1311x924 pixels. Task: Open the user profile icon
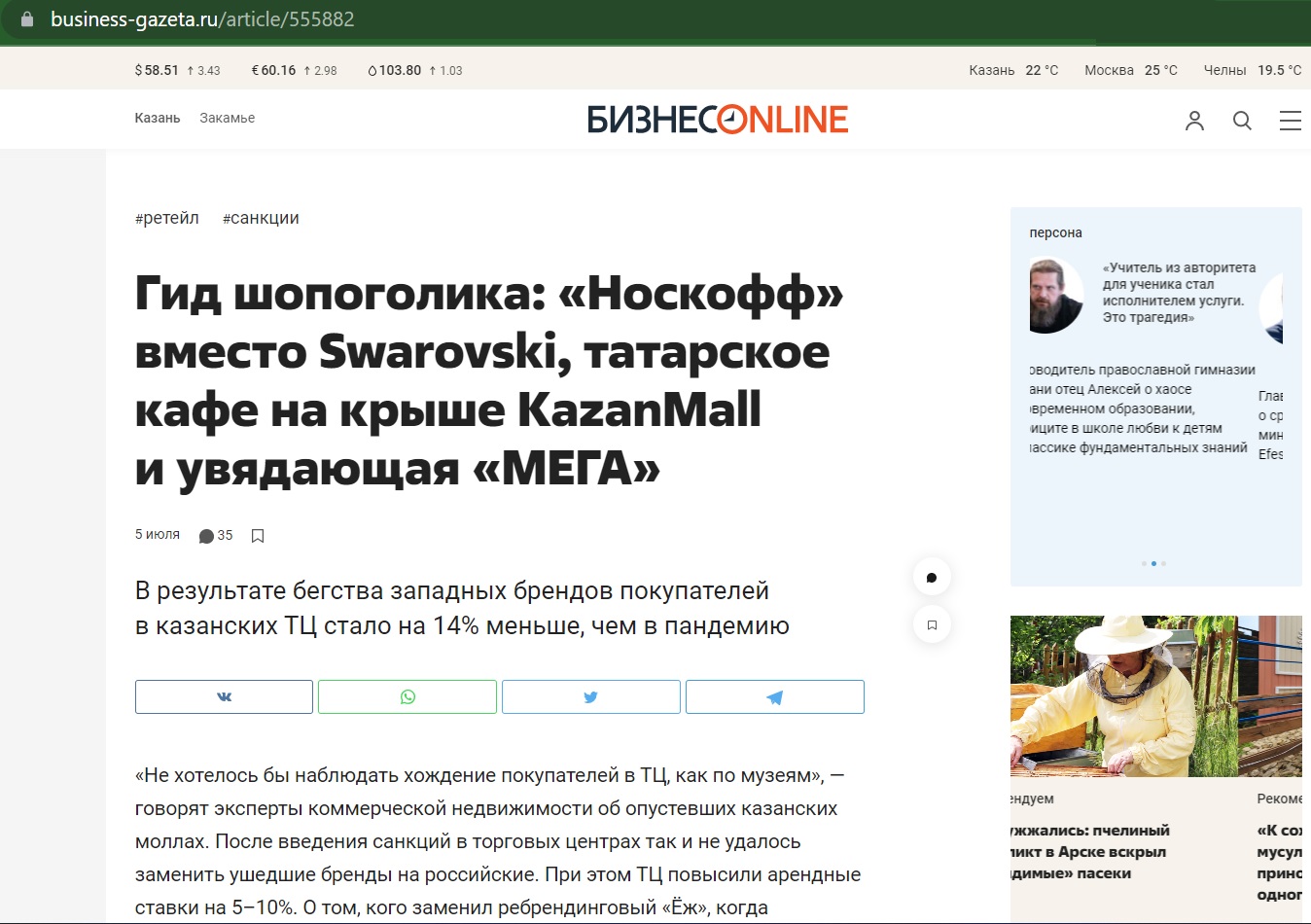click(x=1194, y=121)
